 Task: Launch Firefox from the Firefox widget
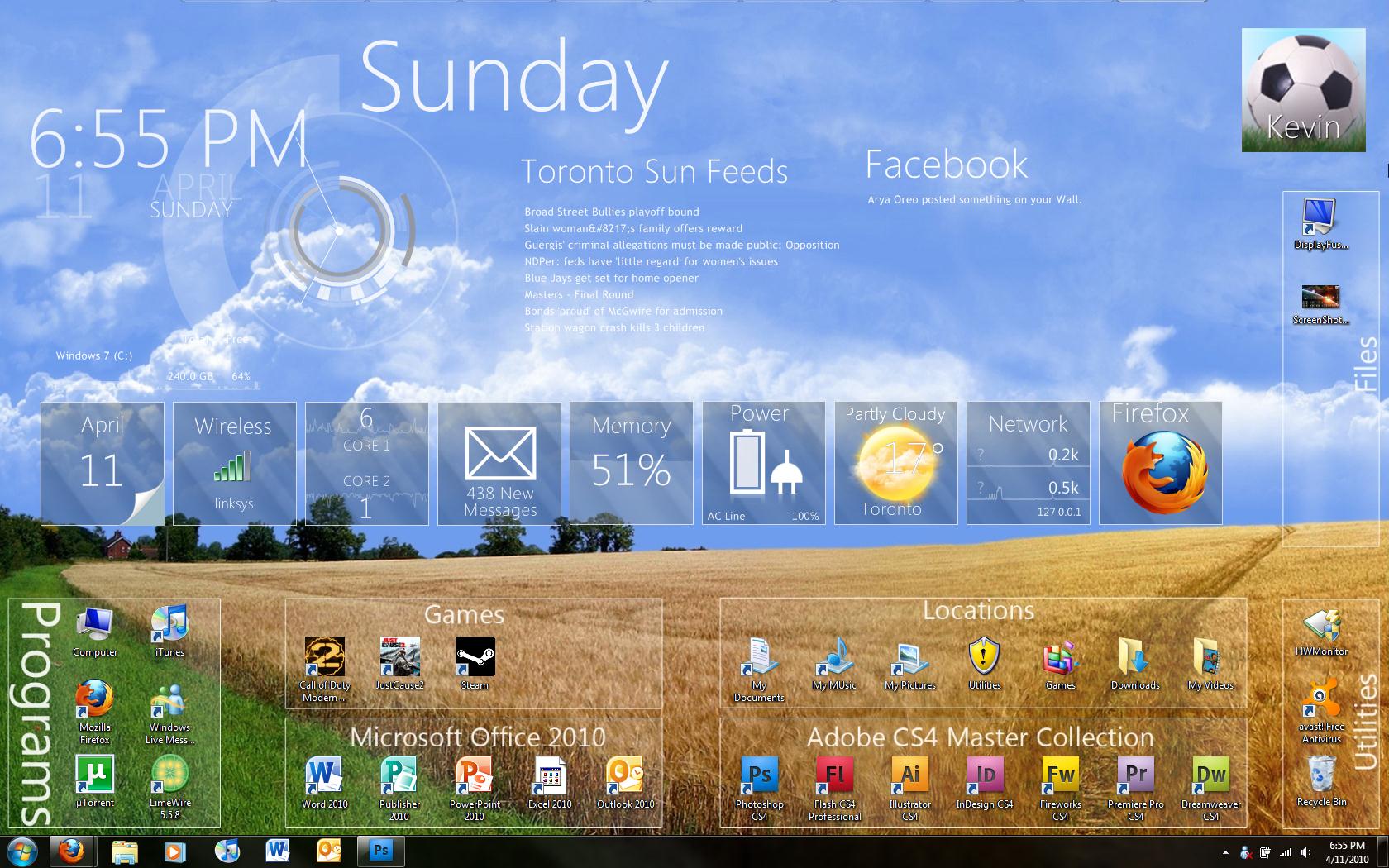[x=1161, y=463]
